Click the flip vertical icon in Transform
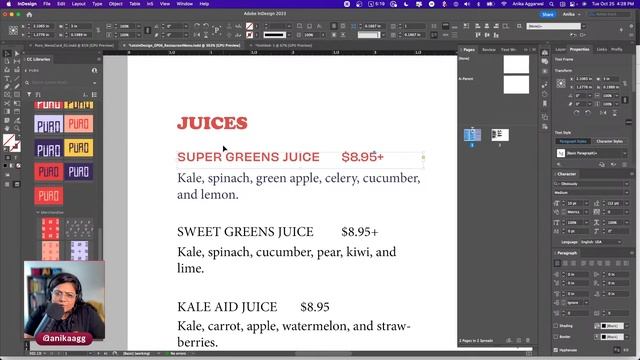 [615, 113]
